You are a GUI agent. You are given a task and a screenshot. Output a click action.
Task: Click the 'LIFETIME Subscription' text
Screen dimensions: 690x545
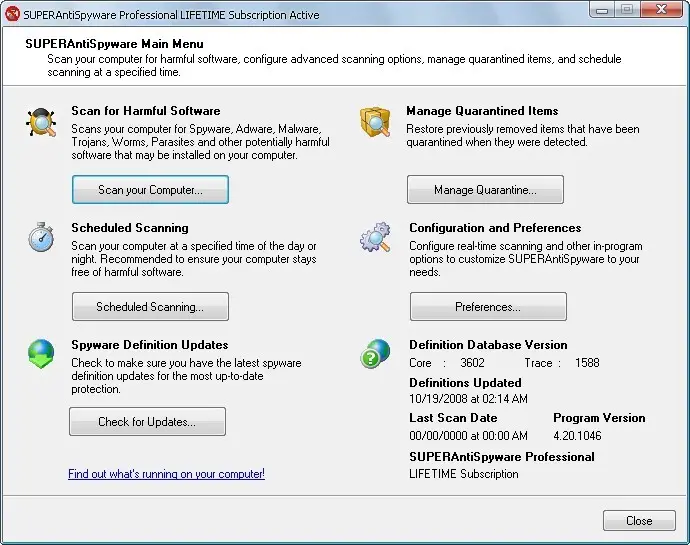(464, 474)
